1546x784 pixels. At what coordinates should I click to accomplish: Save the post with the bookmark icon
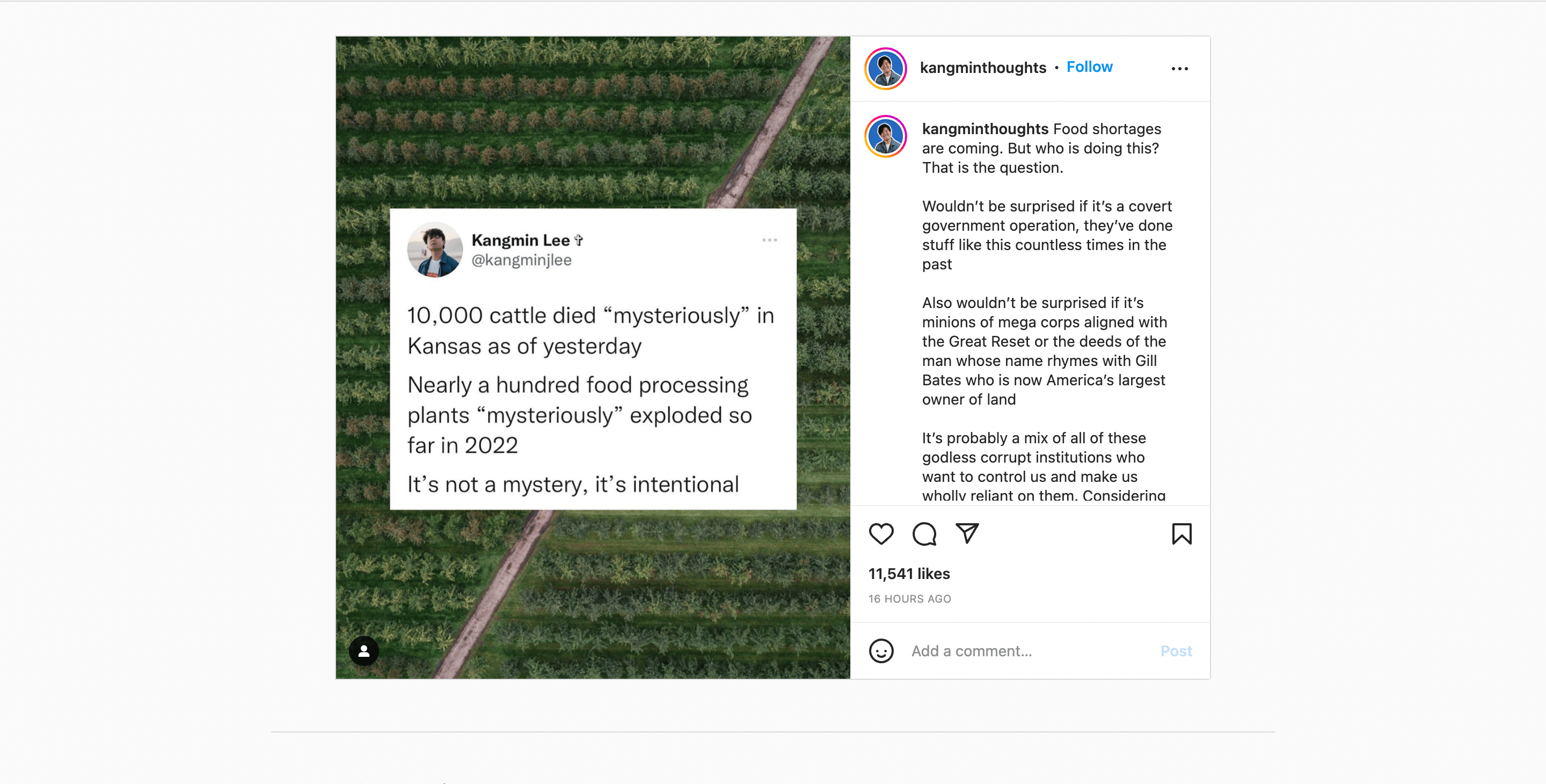point(1182,534)
